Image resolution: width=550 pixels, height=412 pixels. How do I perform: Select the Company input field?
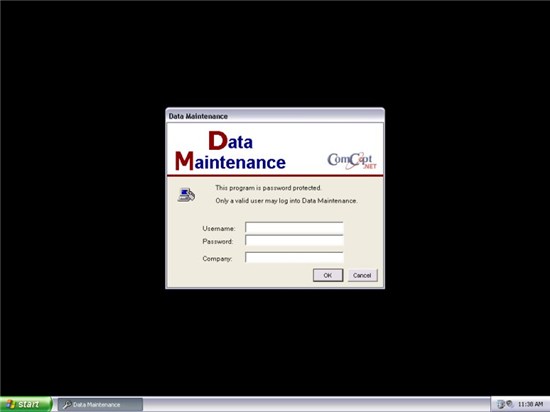click(x=294, y=258)
